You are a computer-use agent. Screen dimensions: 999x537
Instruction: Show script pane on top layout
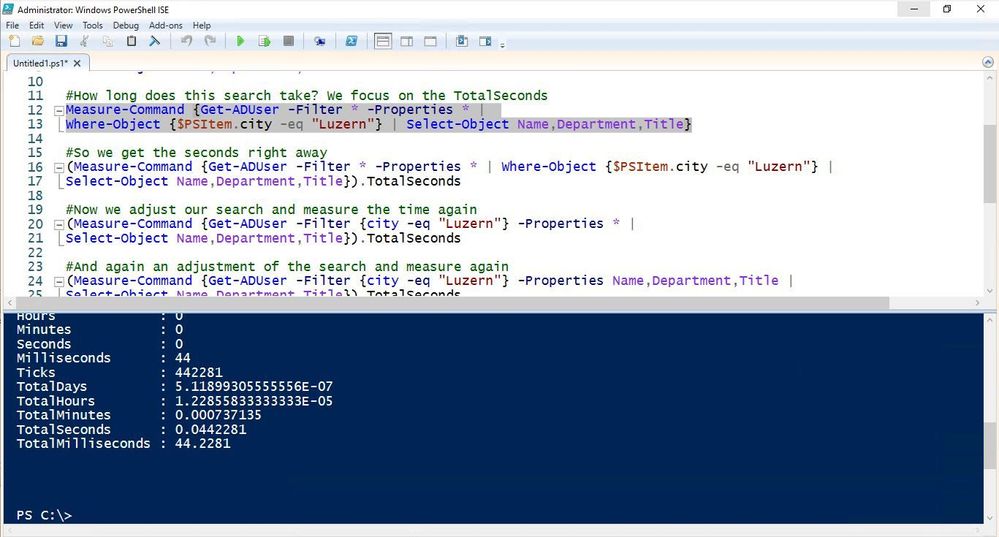(383, 41)
